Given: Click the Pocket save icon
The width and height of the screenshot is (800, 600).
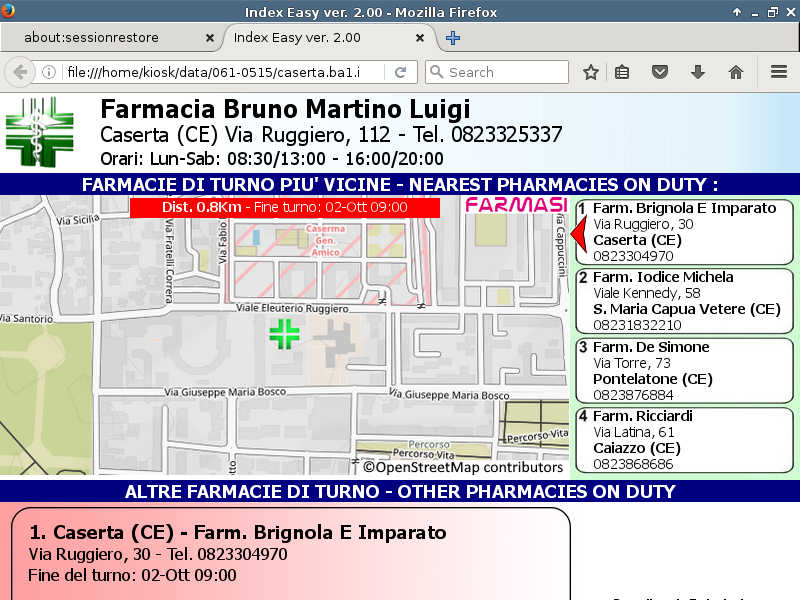Looking at the screenshot, I should (x=660, y=72).
